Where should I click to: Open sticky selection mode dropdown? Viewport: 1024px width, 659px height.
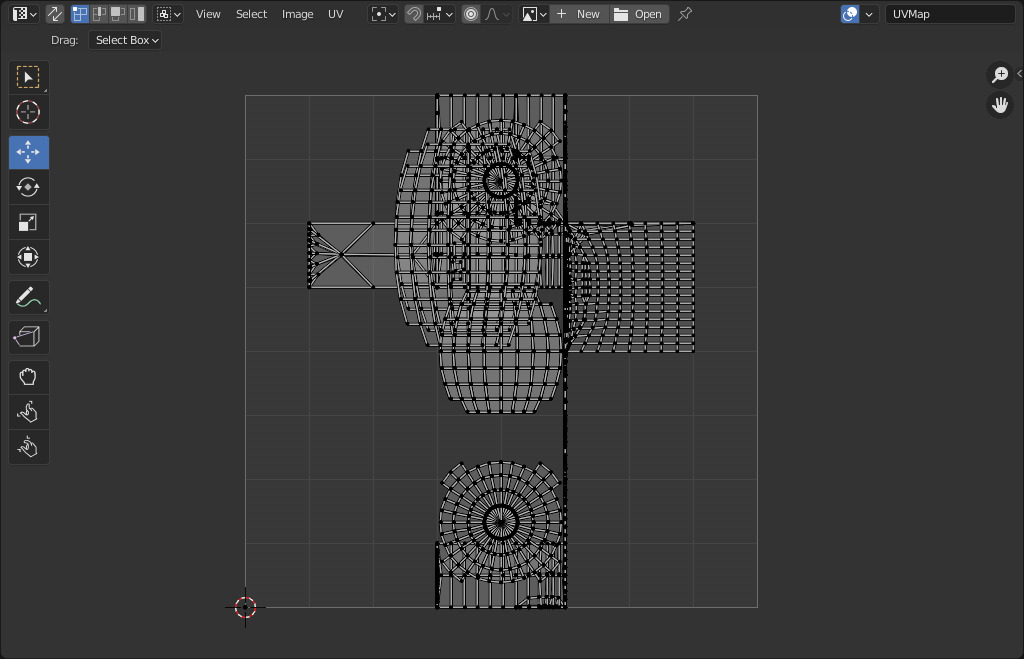pyautogui.click(x=168, y=14)
